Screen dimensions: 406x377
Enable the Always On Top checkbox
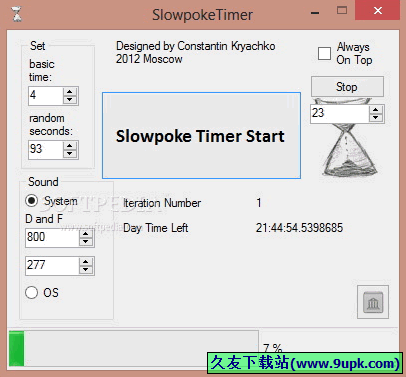[x=324, y=53]
